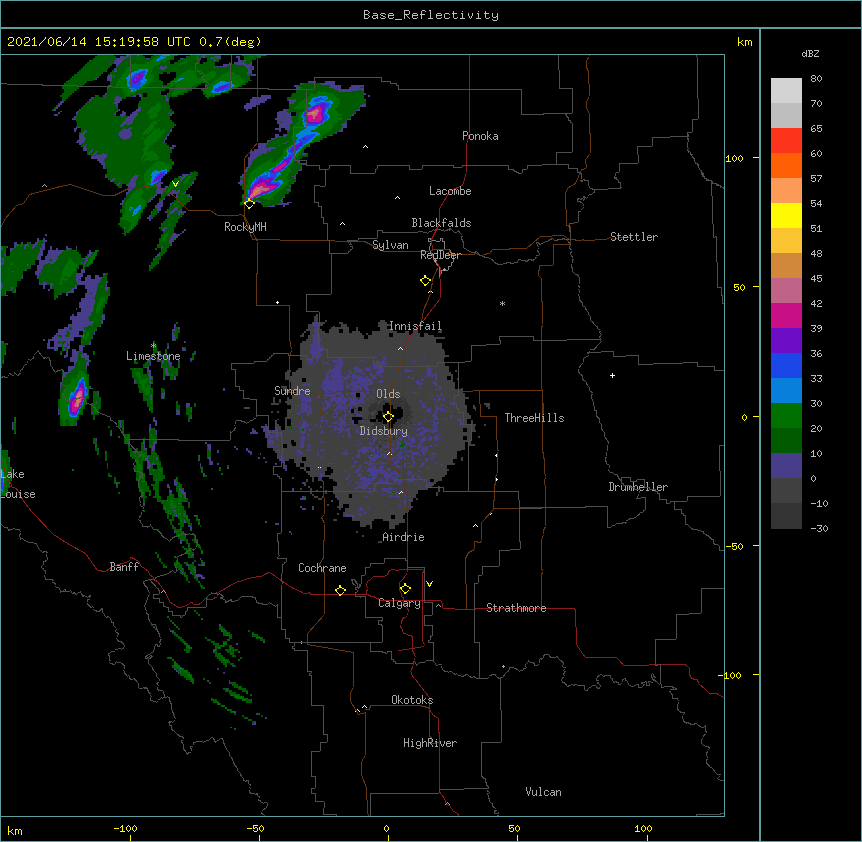862x842 pixels.
Task: Click the dBZ legend heading
Action: (810, 54)
